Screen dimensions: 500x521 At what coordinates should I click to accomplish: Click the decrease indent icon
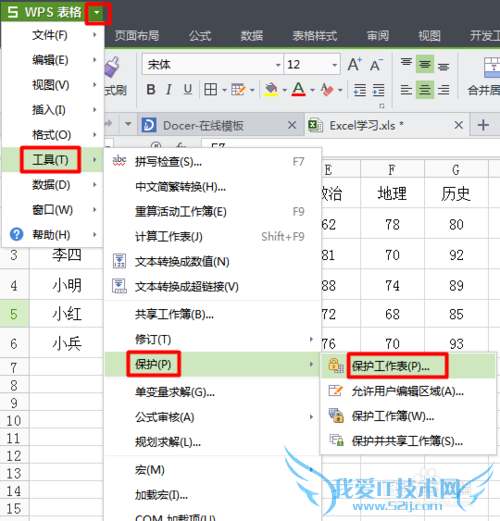[360, 90]
